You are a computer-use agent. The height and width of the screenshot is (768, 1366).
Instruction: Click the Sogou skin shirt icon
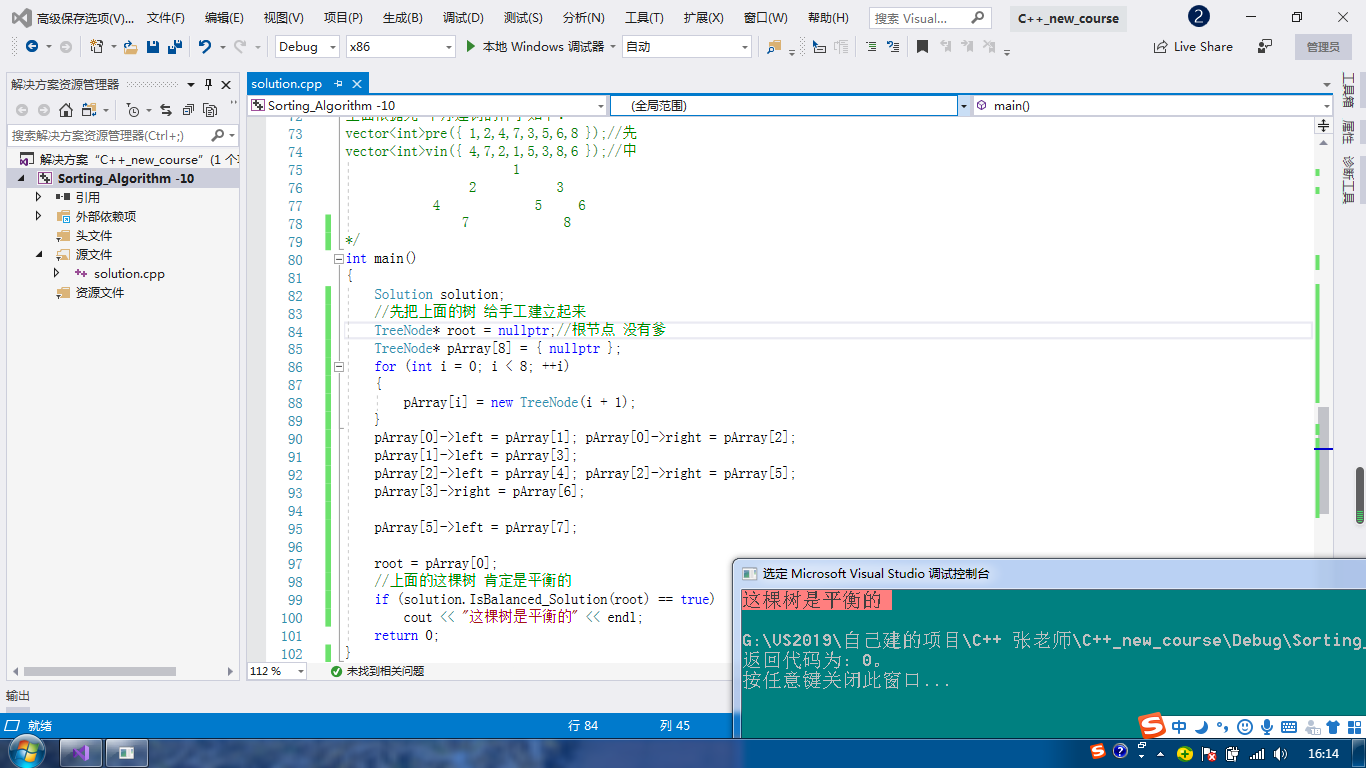click(1333, 727)
